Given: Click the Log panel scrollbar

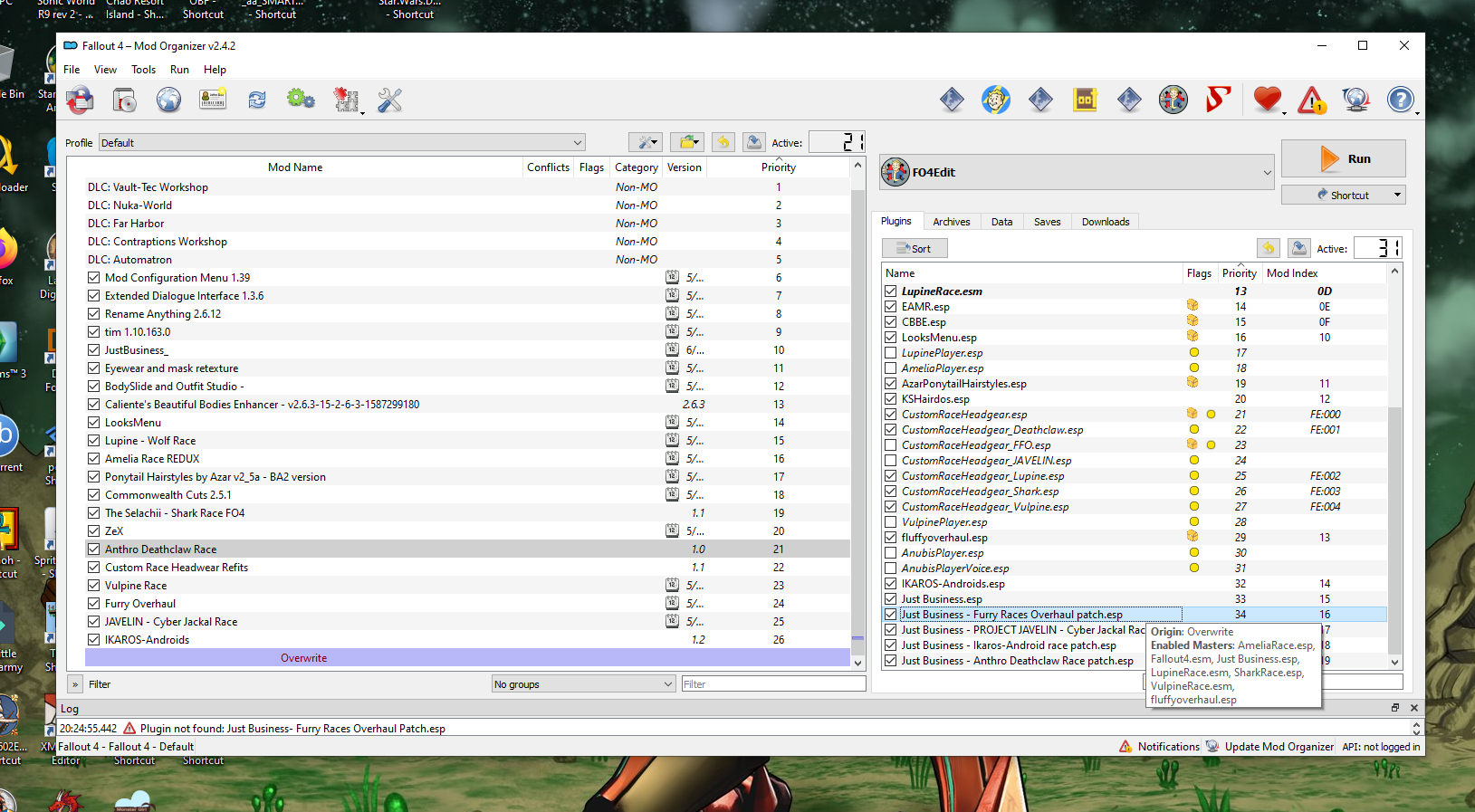Looking at the screenshot, I should pos(1415,728).
